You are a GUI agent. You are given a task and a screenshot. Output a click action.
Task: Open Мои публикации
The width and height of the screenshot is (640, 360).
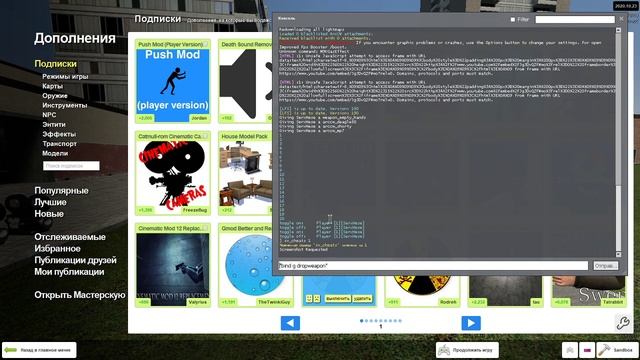click(69, 271)
